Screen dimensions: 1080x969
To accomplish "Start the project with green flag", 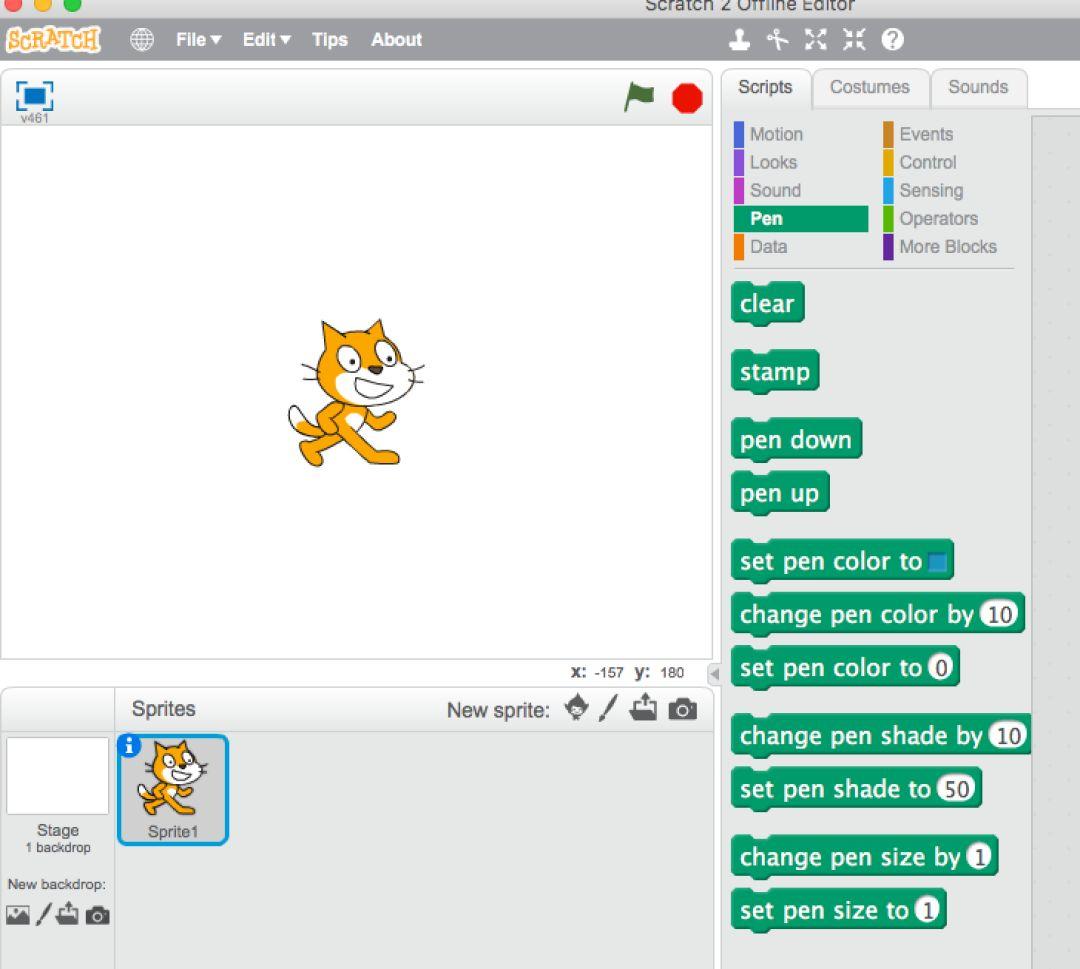I will [x=638, y=97].
